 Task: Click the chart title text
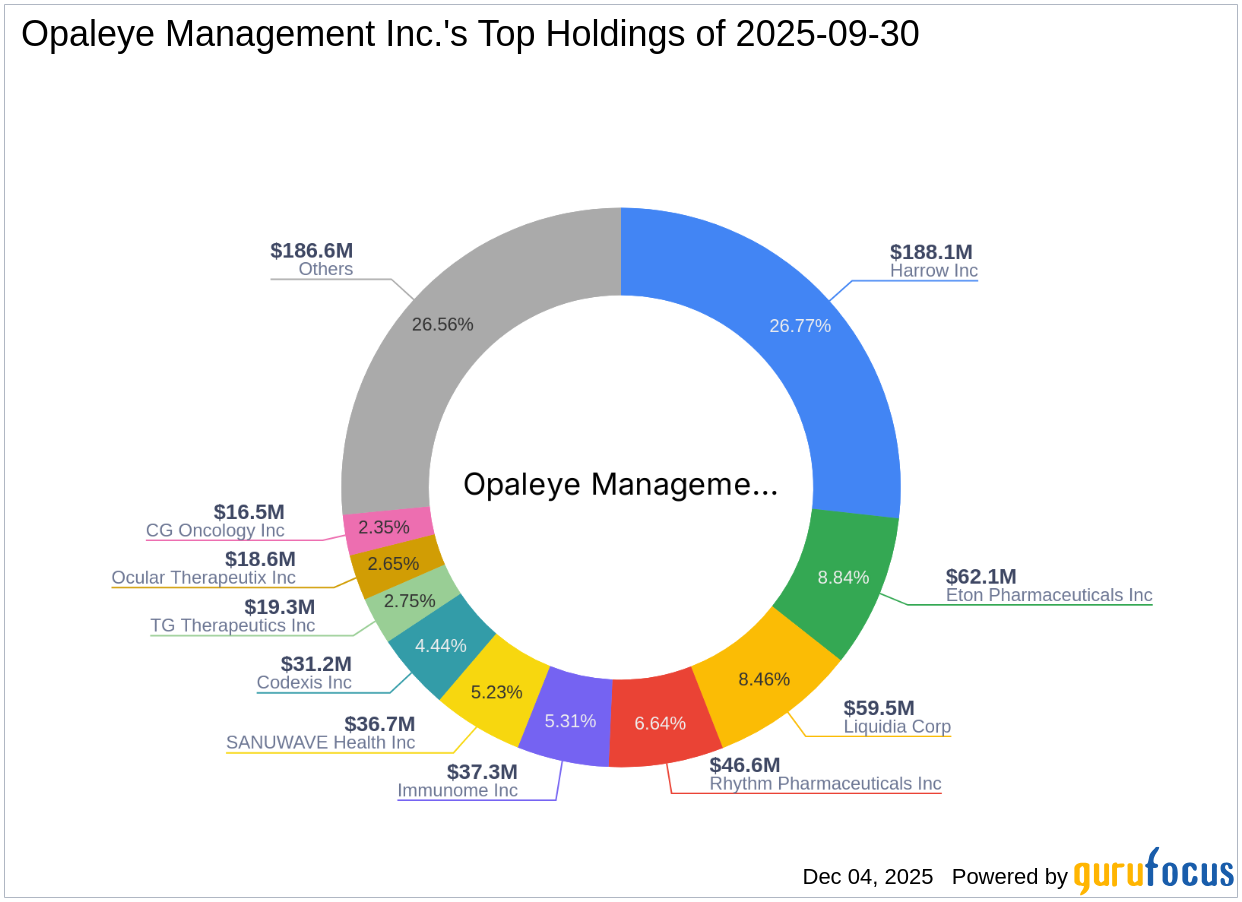point(470,33)
